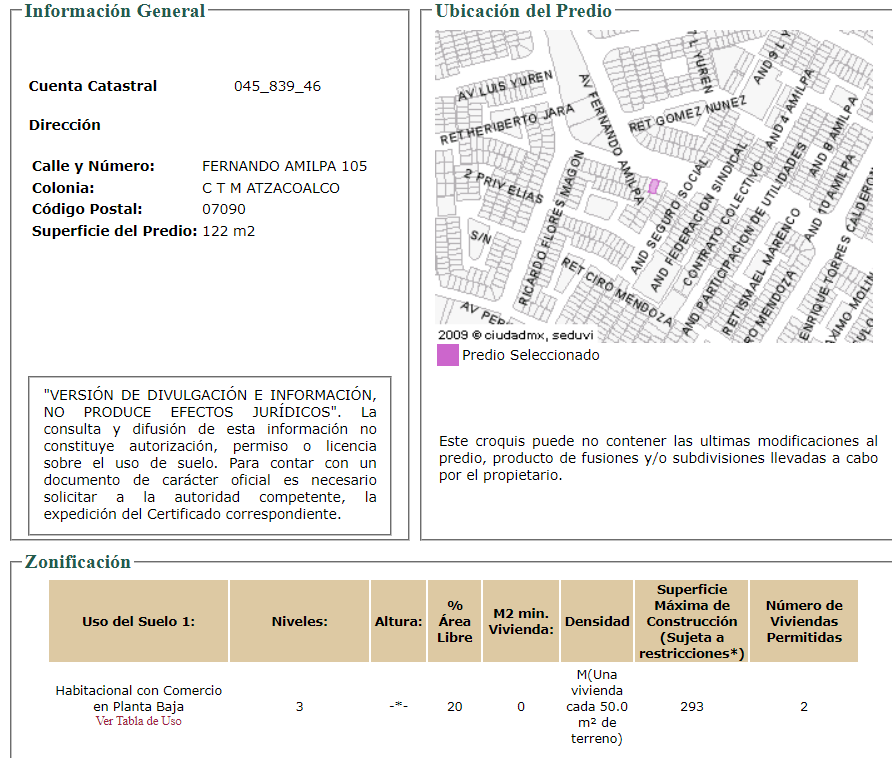Image resolution: width=892 pixels, height=758 pixels.
Task: Click the Densidad column header
Action: 597,621
